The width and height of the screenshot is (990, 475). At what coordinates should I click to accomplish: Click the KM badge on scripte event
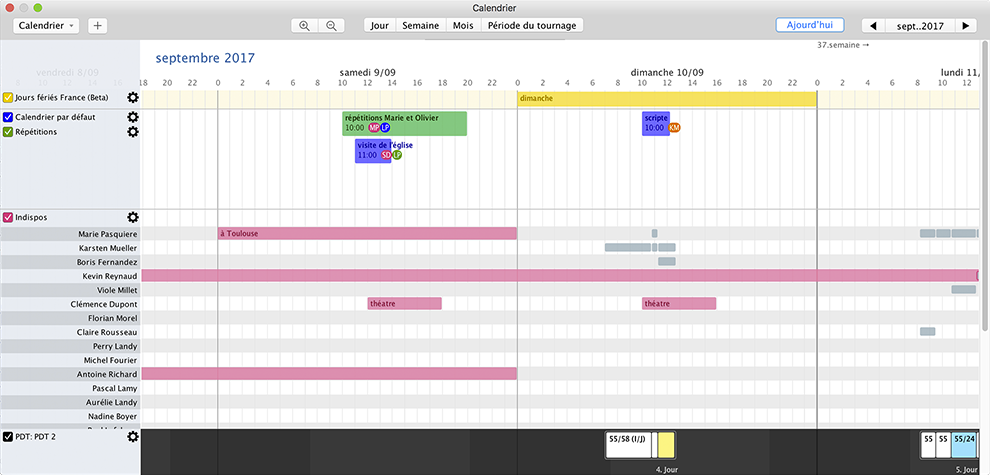coord(674,128)
